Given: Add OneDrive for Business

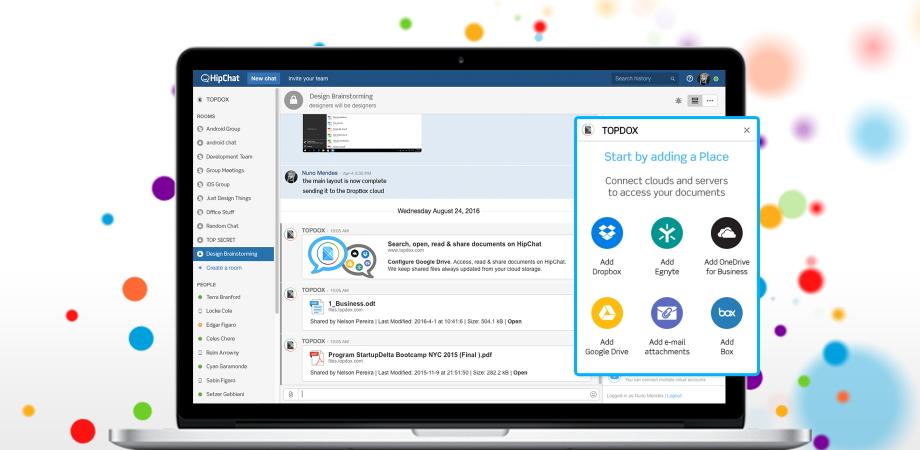Looking at the screenshot, I should coord(726,246).
